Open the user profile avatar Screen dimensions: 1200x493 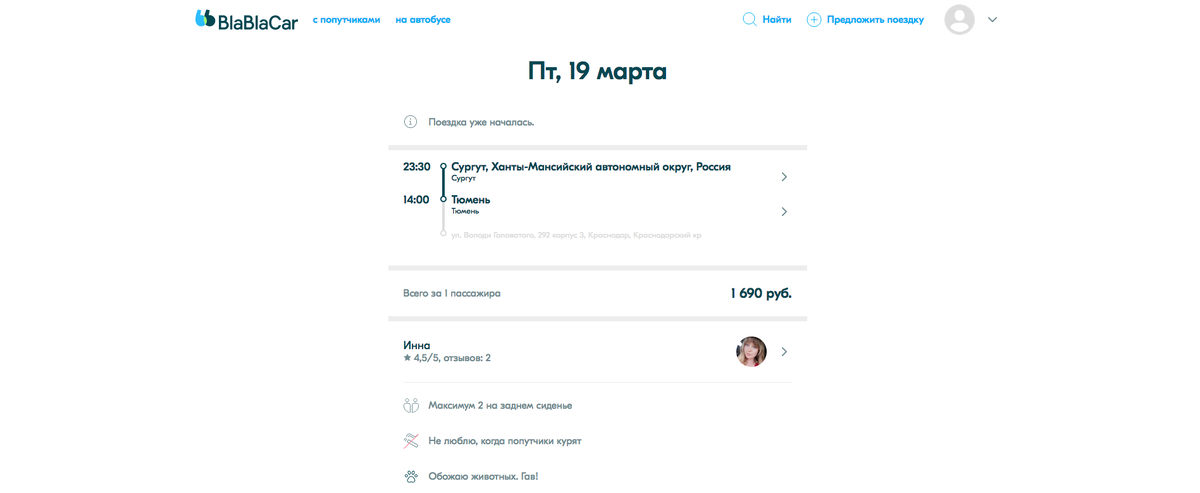pos(959,20)
